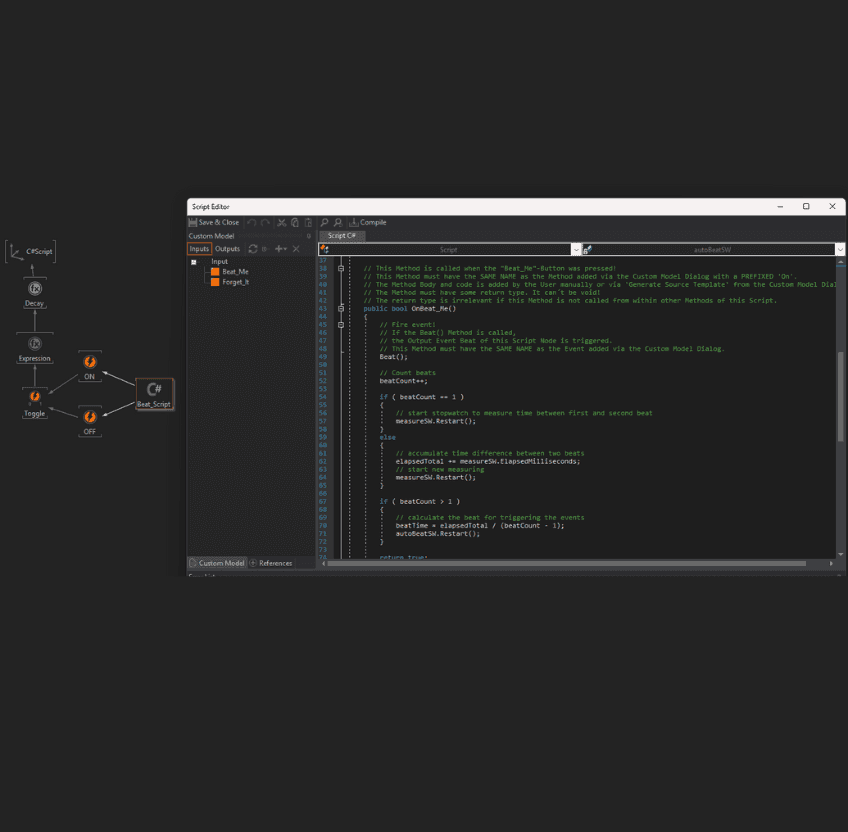Image resolution: width=848 pixels, height=832 pixels.
Task: Collapse the Input tree group
Action: 194,261
